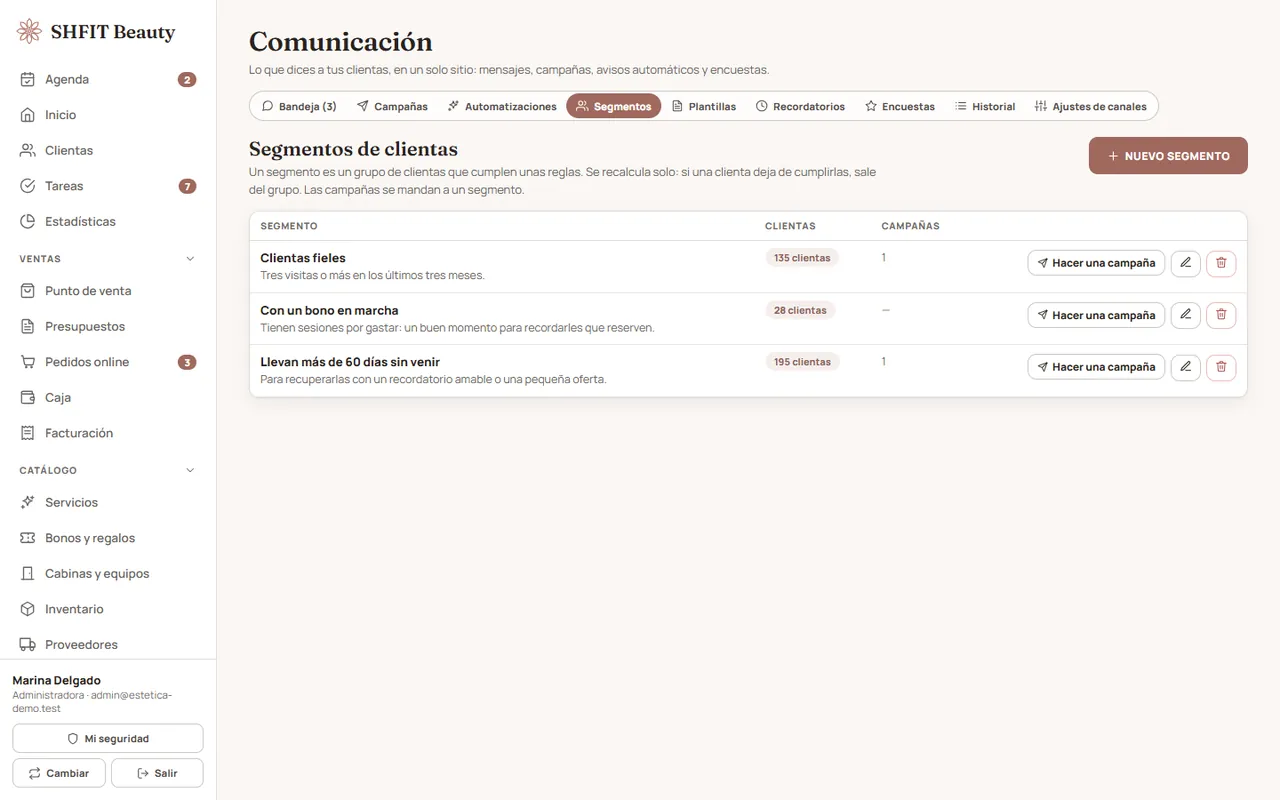Collapse the Catálogo sidebar group
This screenshot has width=1280, height=800.
[108, 470]
